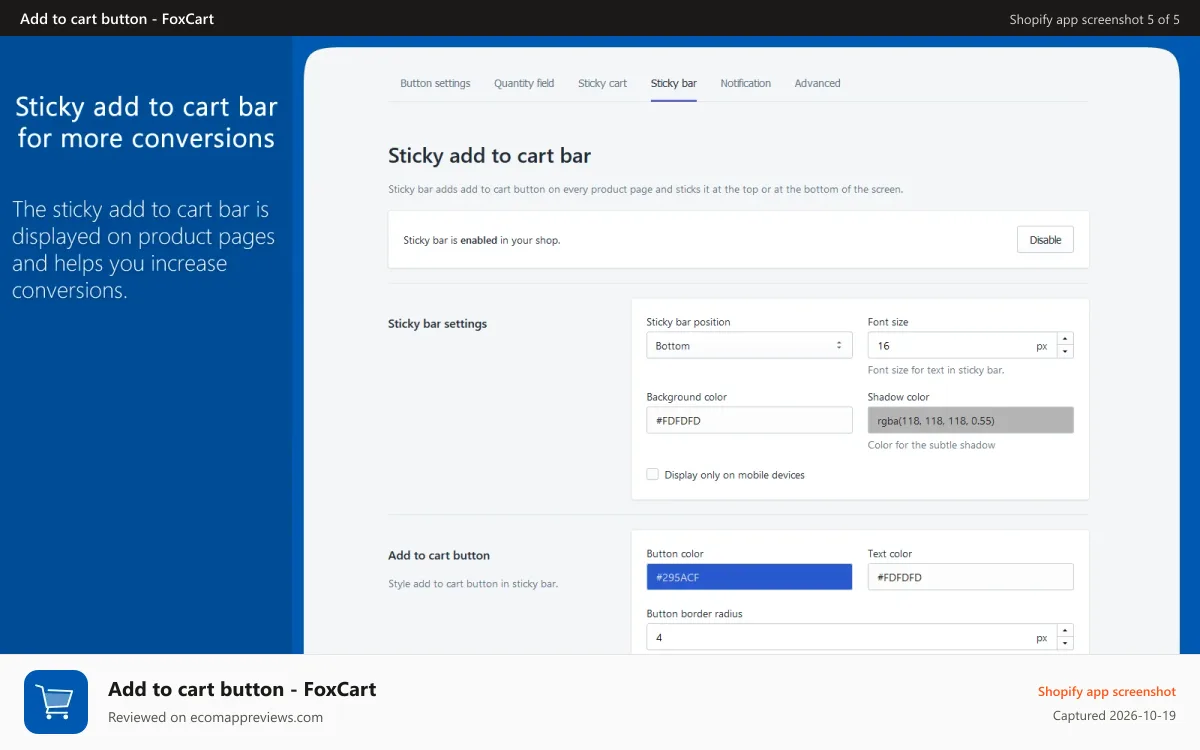Click 'Color for the subtle shadow' hint
The height and width of the screenshot is (750, 1200).
[931, 445]
